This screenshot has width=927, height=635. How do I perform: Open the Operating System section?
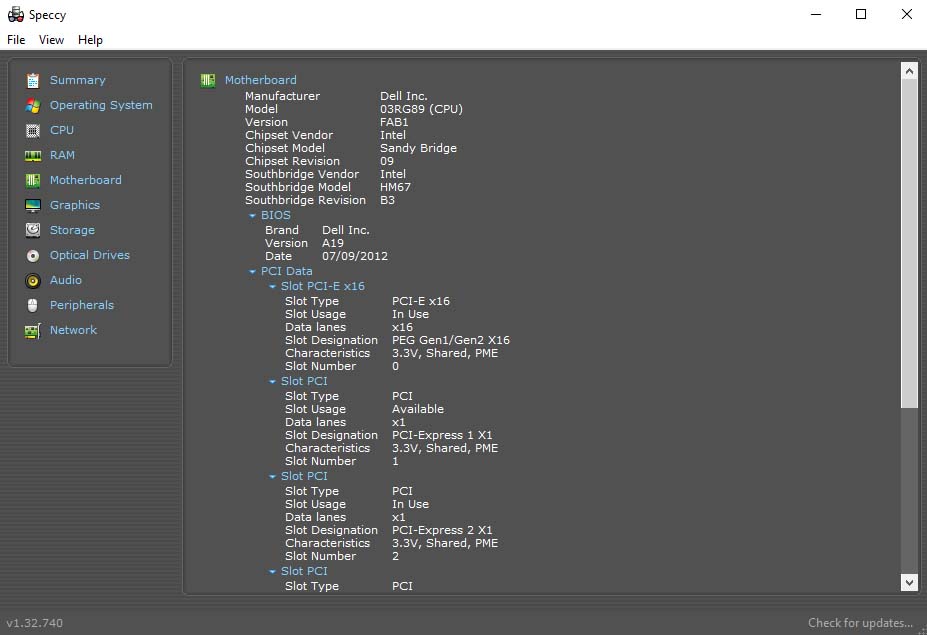click(101, 105)
